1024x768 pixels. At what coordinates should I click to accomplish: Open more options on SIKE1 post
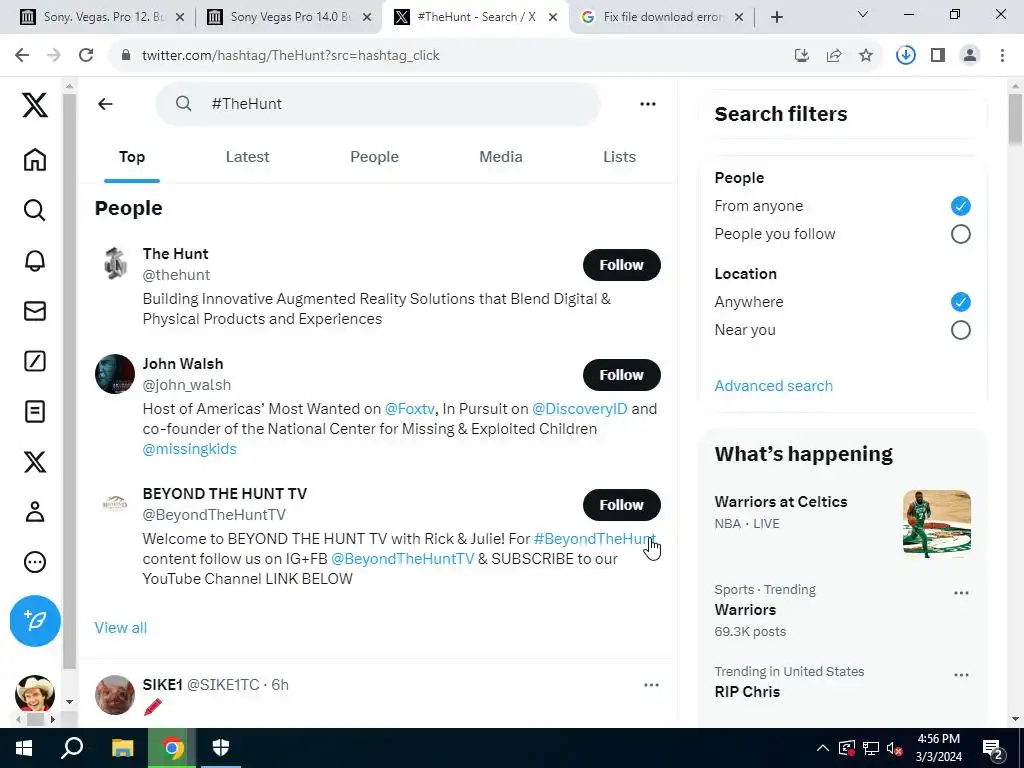[x=651, y=685]
